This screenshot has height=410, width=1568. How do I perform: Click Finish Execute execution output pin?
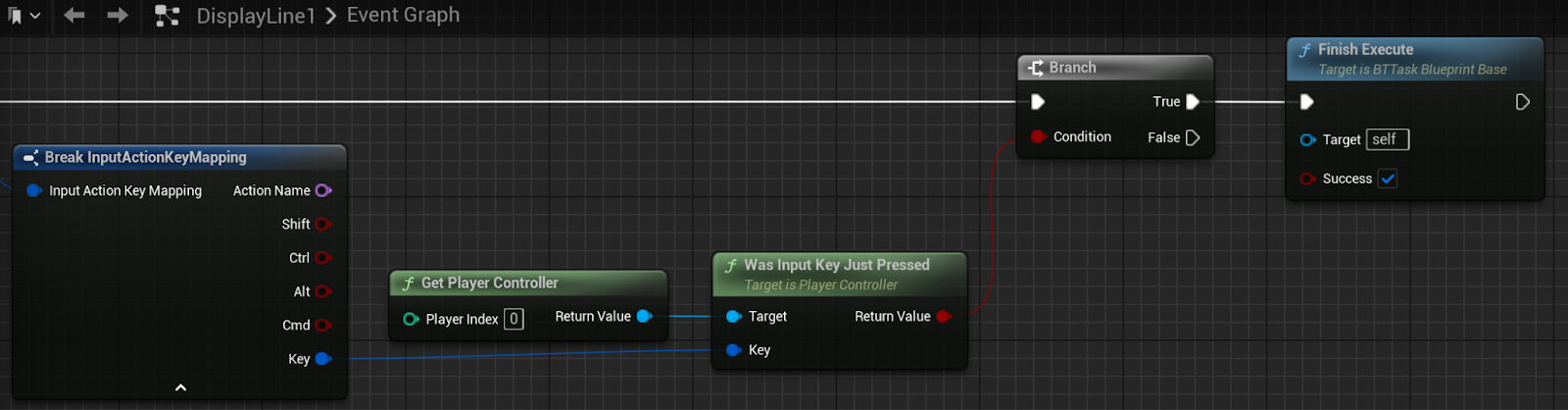(x=1522, y=101)
